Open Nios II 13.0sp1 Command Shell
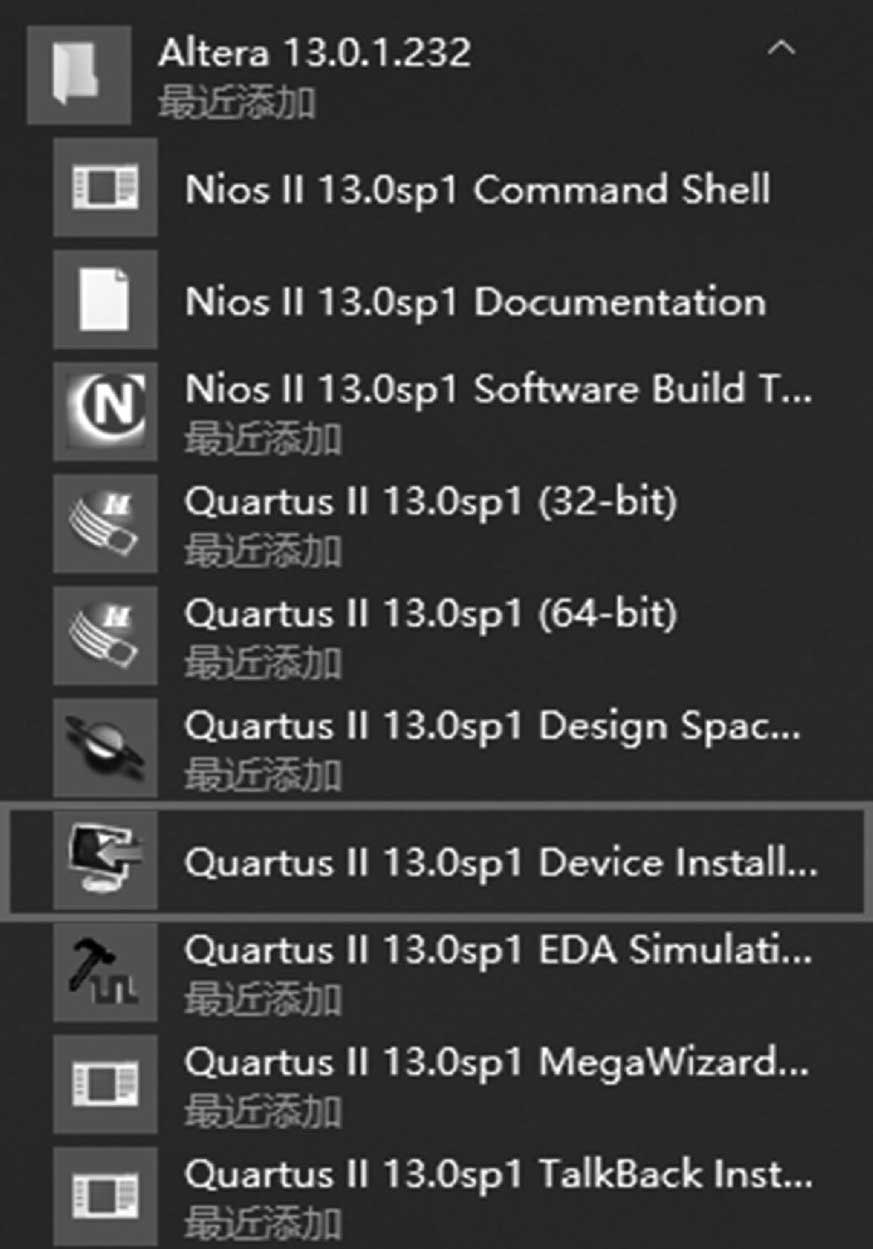 pos(477,189)
